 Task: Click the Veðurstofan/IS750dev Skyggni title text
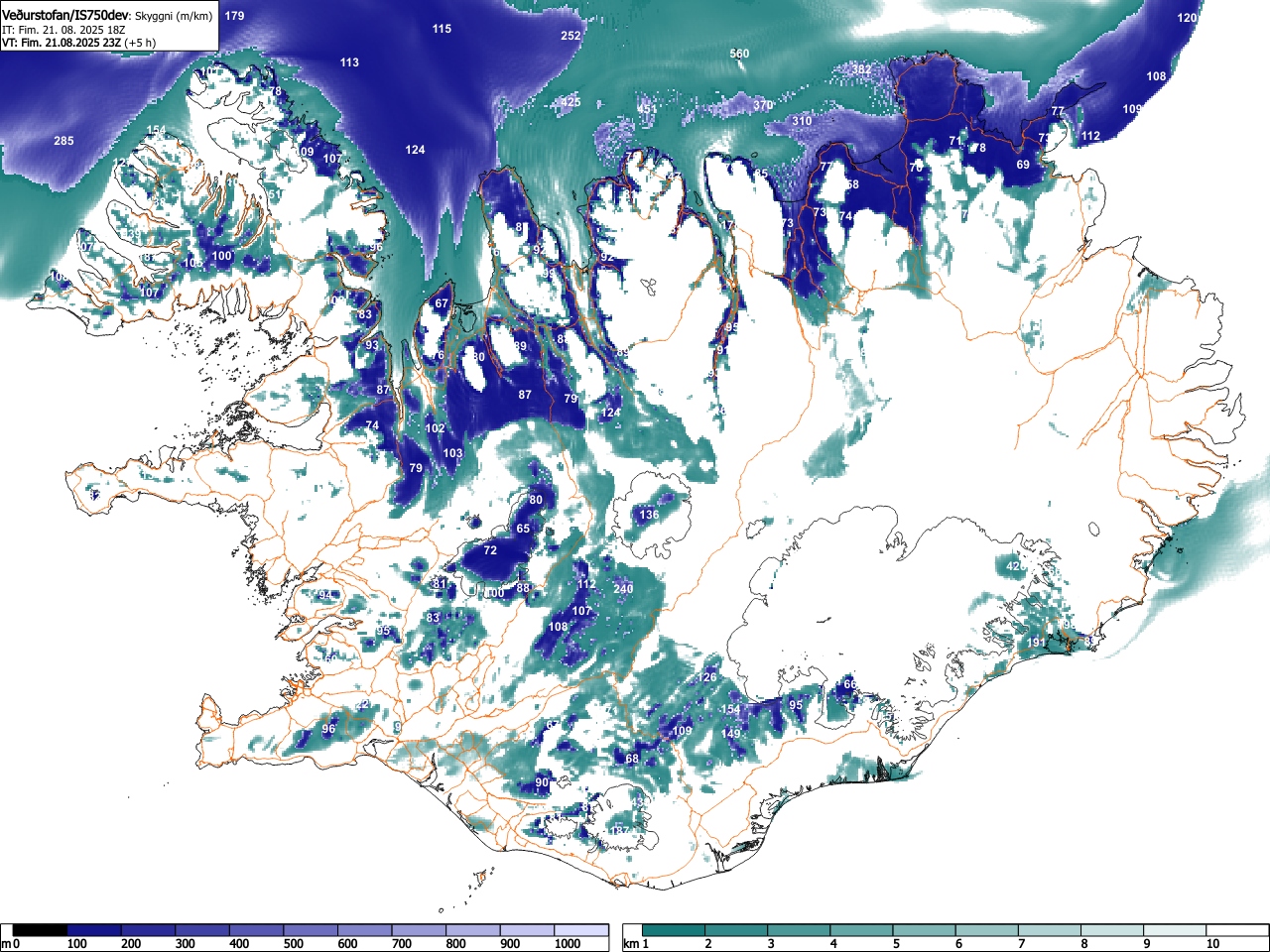click(107, 16)
